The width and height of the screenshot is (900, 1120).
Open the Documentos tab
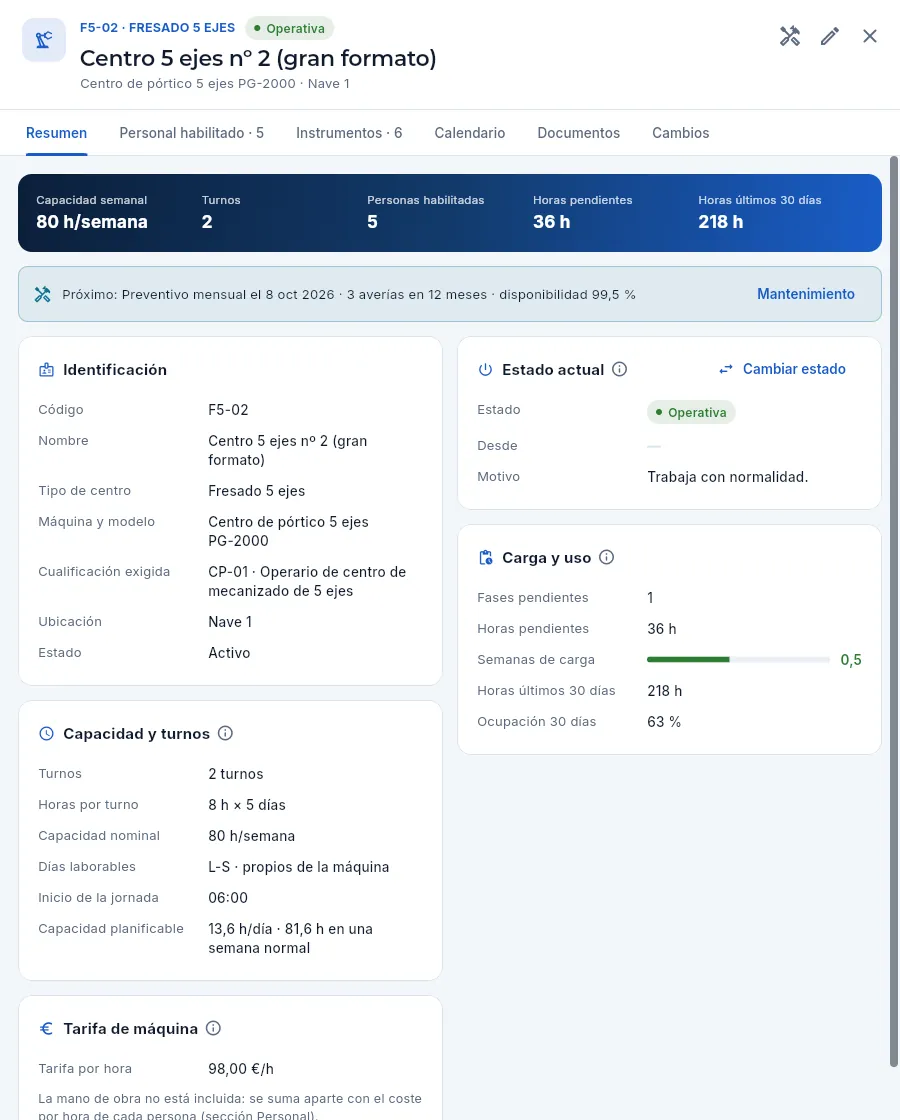[x=579, y=133]
